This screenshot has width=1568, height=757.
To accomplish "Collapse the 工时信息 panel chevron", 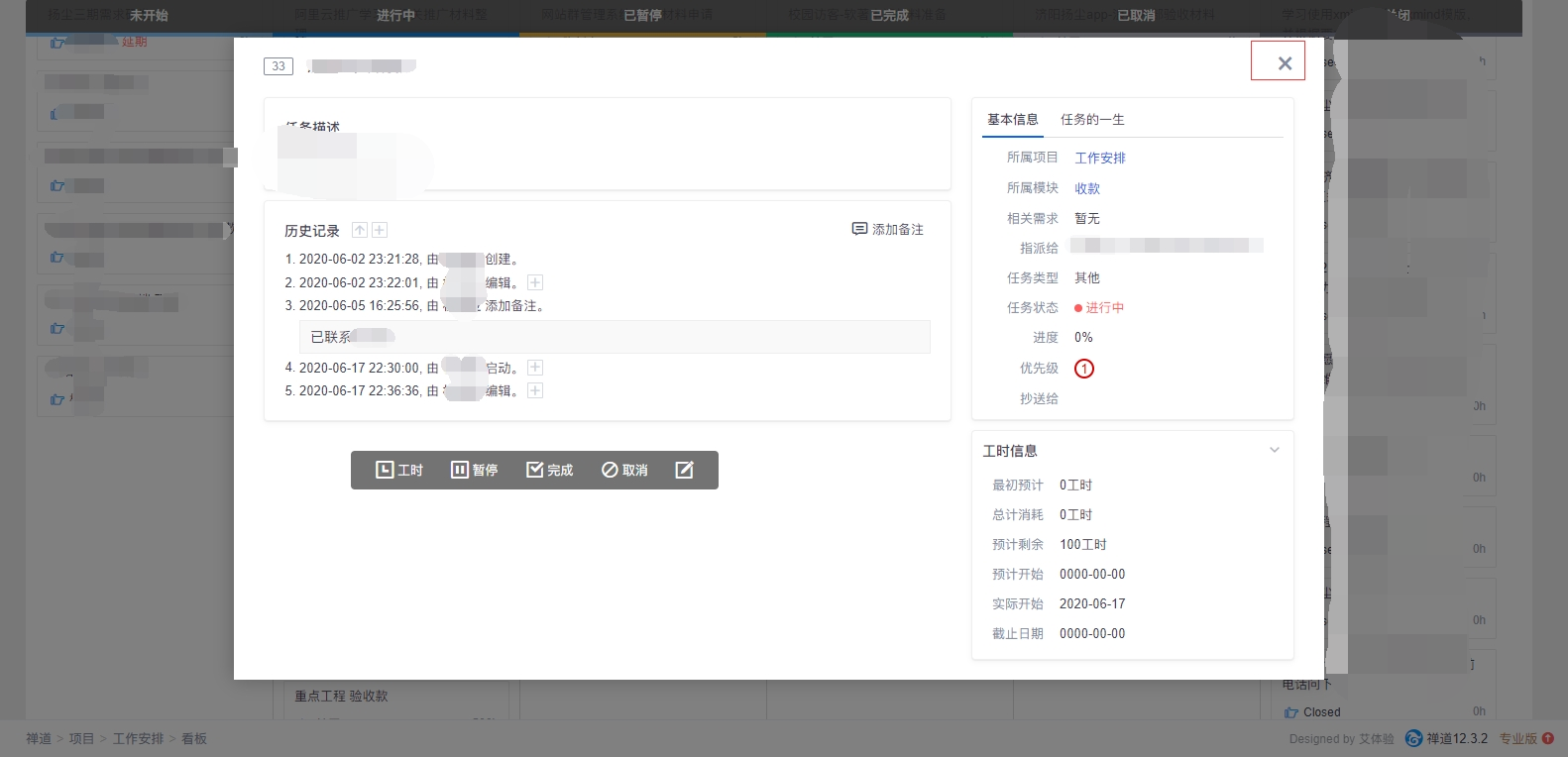I will pos(1275,450).
